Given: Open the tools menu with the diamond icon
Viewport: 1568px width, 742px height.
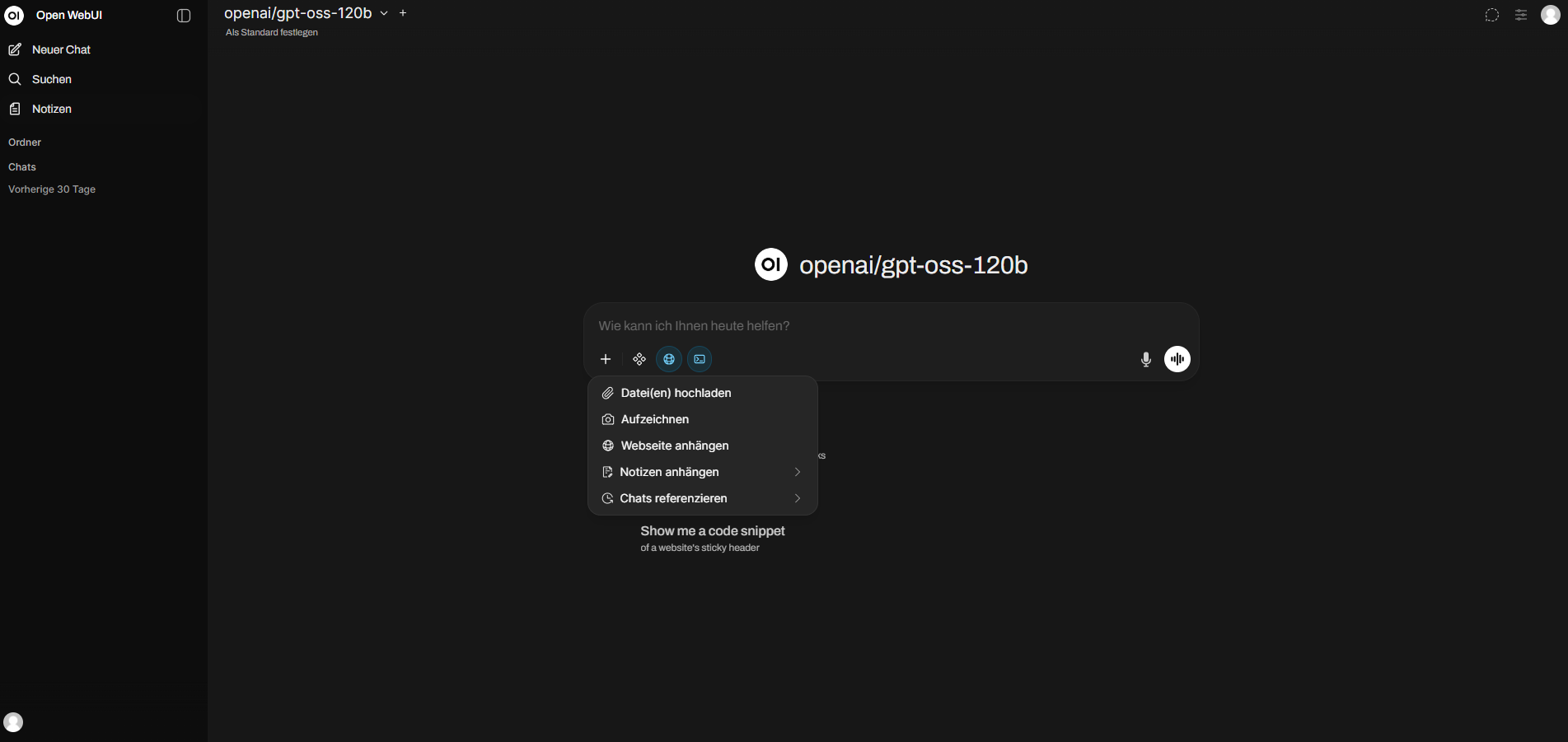Looking at the screenshot, I should [x=639, y=359].
